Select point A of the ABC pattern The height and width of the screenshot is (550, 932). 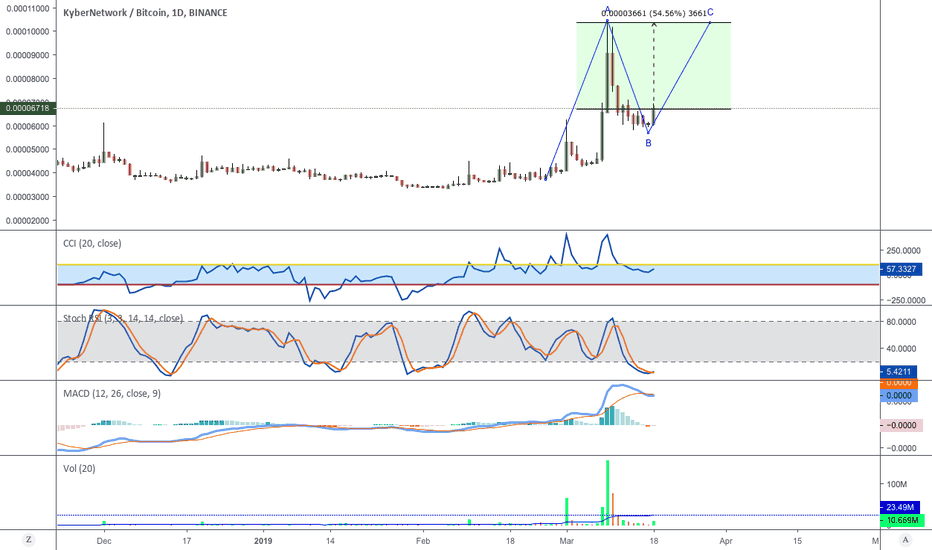tap(607, 11)
